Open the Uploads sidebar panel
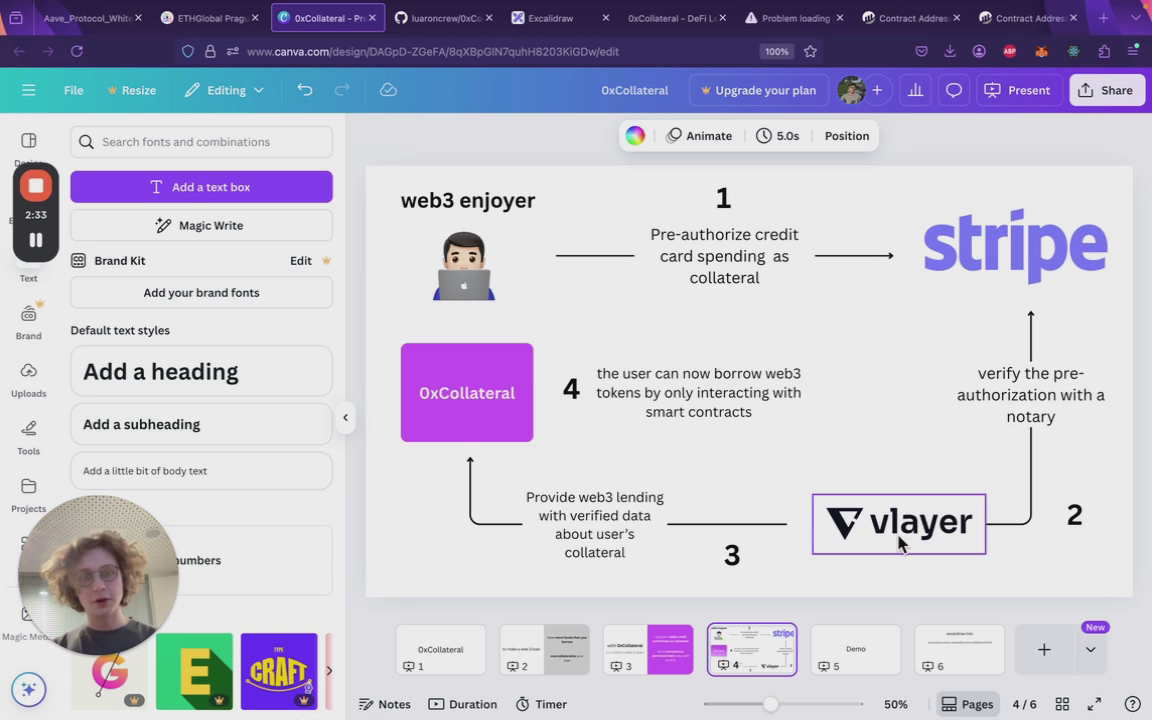The width and height of the screenshot is (1152, 720). pos(29,379)
